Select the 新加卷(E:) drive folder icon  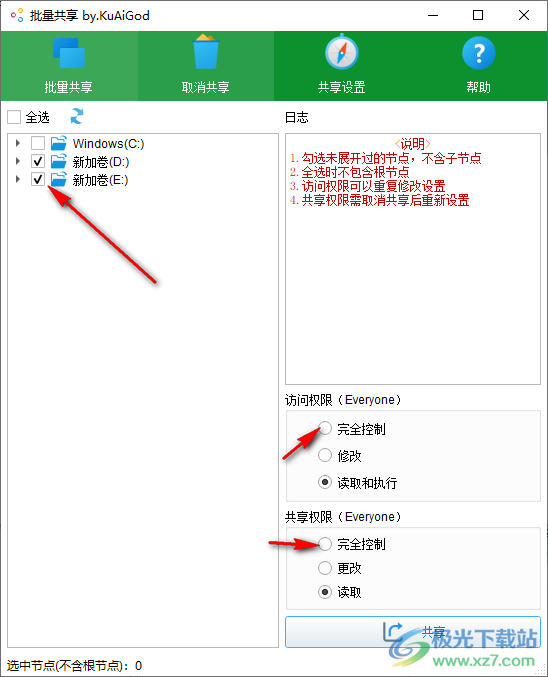[x=58, y=179]
